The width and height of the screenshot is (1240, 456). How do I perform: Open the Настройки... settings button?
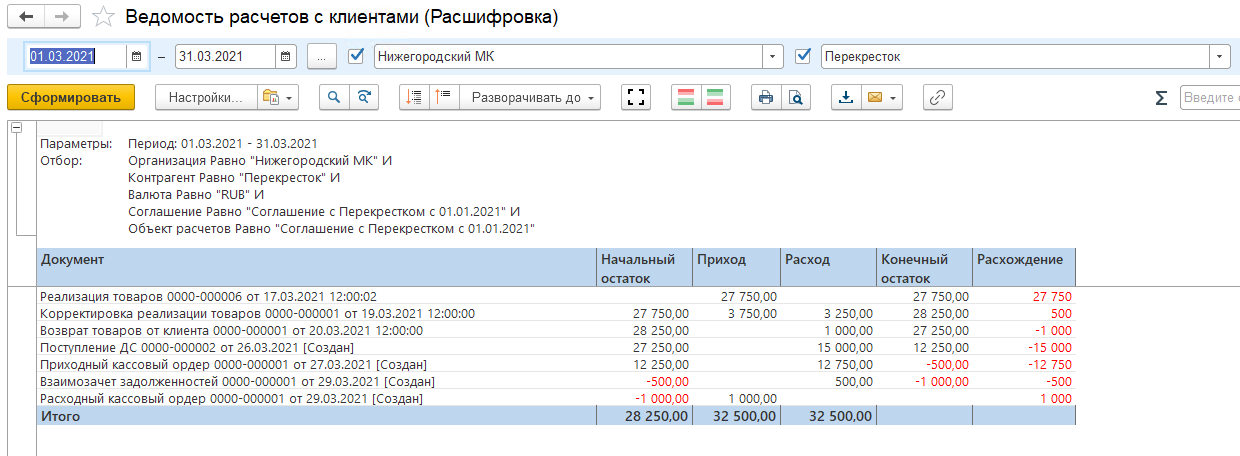tap(206, 97)
